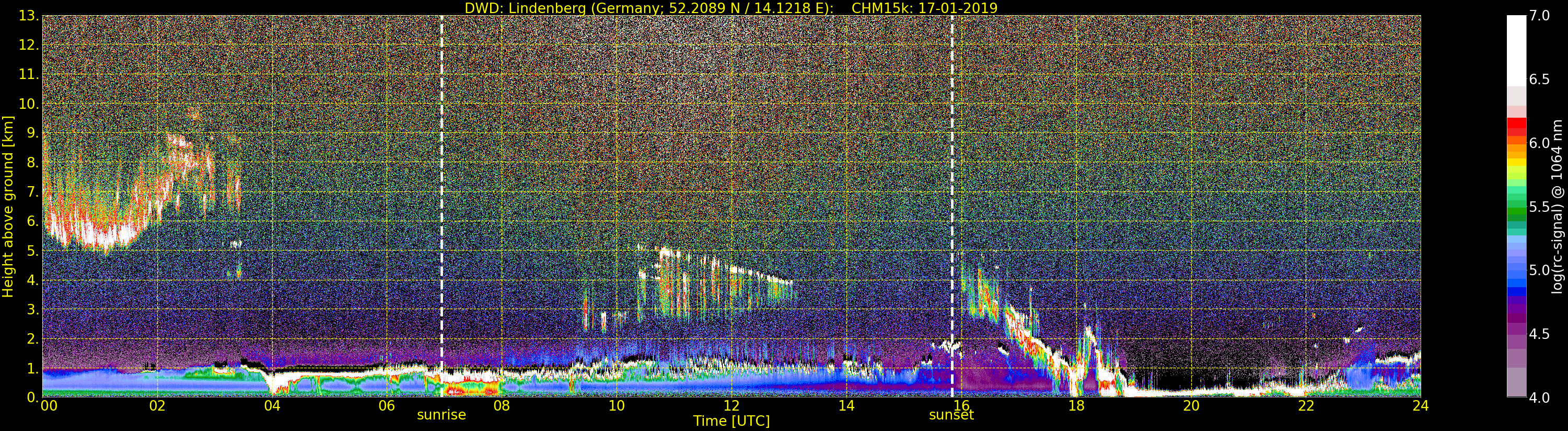This screenshot has height=431, width=1568.
Task: Click height axis tick "8."
Action: pyautogui.click(x=32, y=163)
